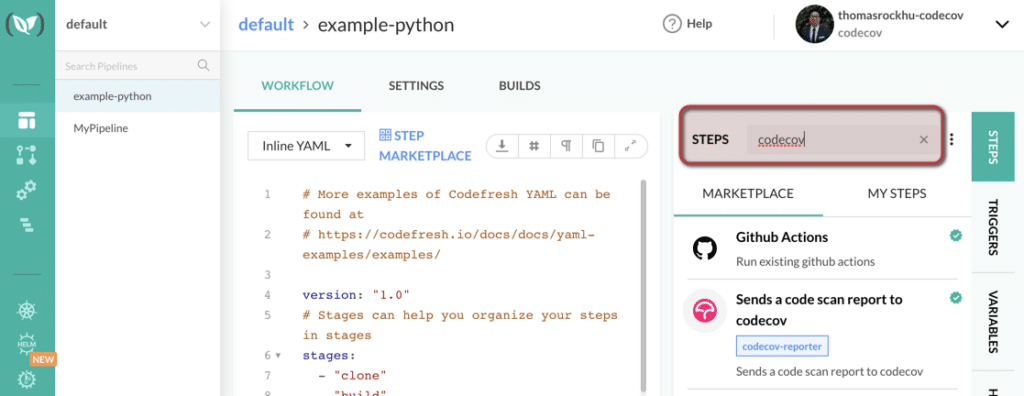
Task: Click the codecov-reporter tag
Action: (x=782, y=346)
